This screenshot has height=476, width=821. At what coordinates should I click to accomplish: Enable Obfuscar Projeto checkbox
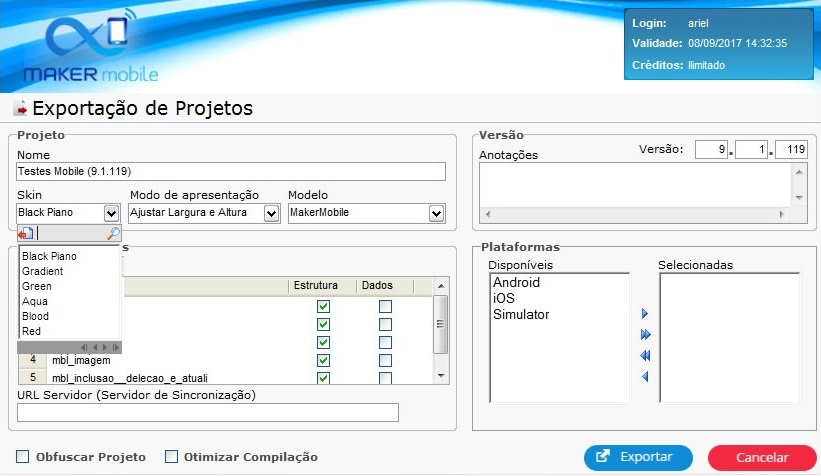[23, 457]
